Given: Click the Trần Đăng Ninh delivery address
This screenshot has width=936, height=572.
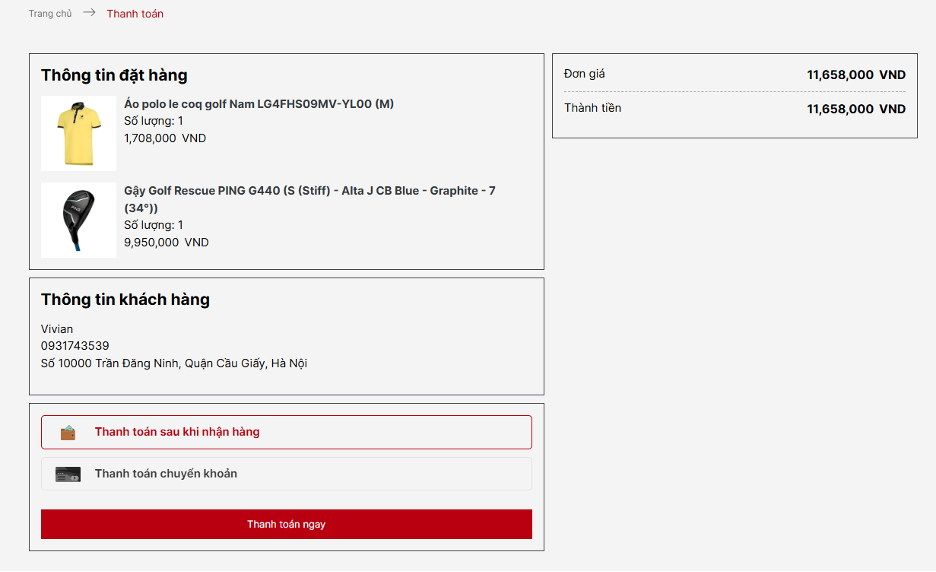Looking at the screenshot, I should [174, 363].
